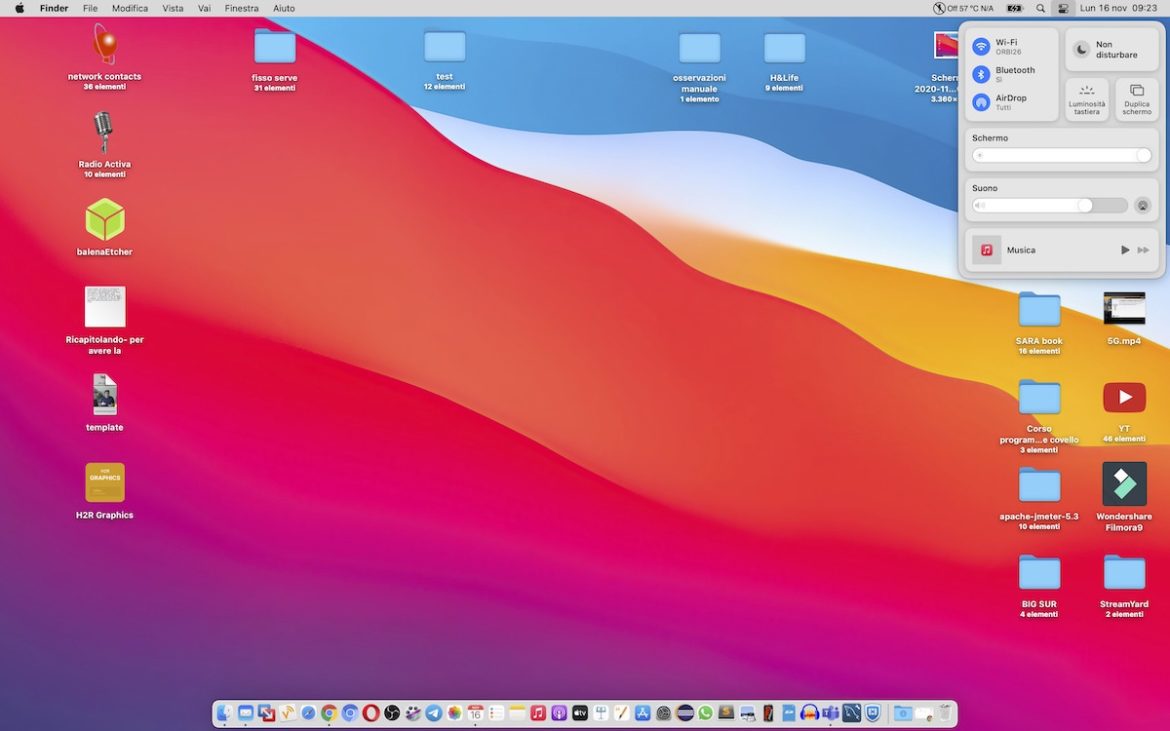
Task: Select the apache-jmeter-5.3 folder
Action: [x=1039, y=485]
